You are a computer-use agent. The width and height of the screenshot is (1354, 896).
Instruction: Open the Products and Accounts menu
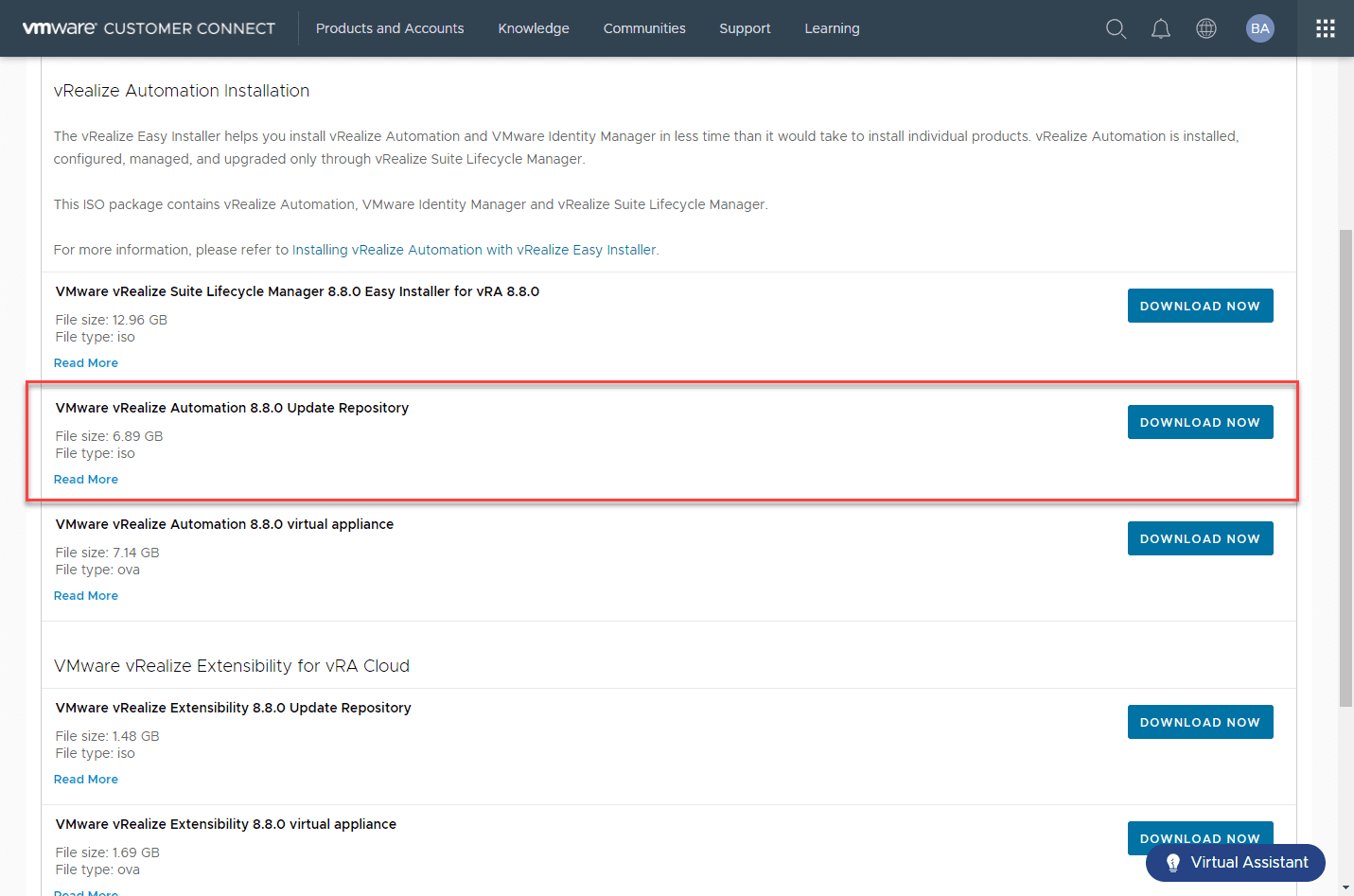coord(390,28)
